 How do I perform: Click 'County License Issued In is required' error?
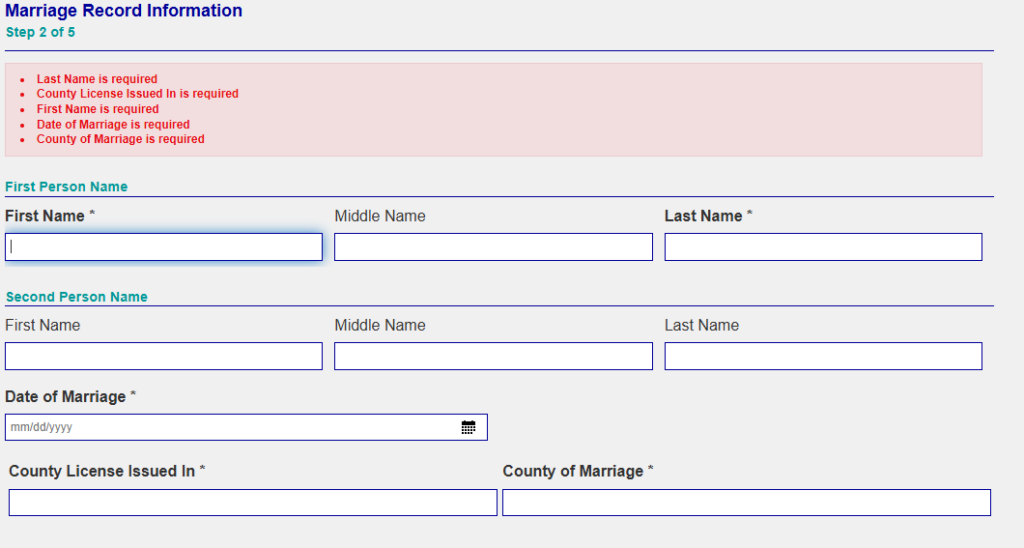(x=137, y=94)
